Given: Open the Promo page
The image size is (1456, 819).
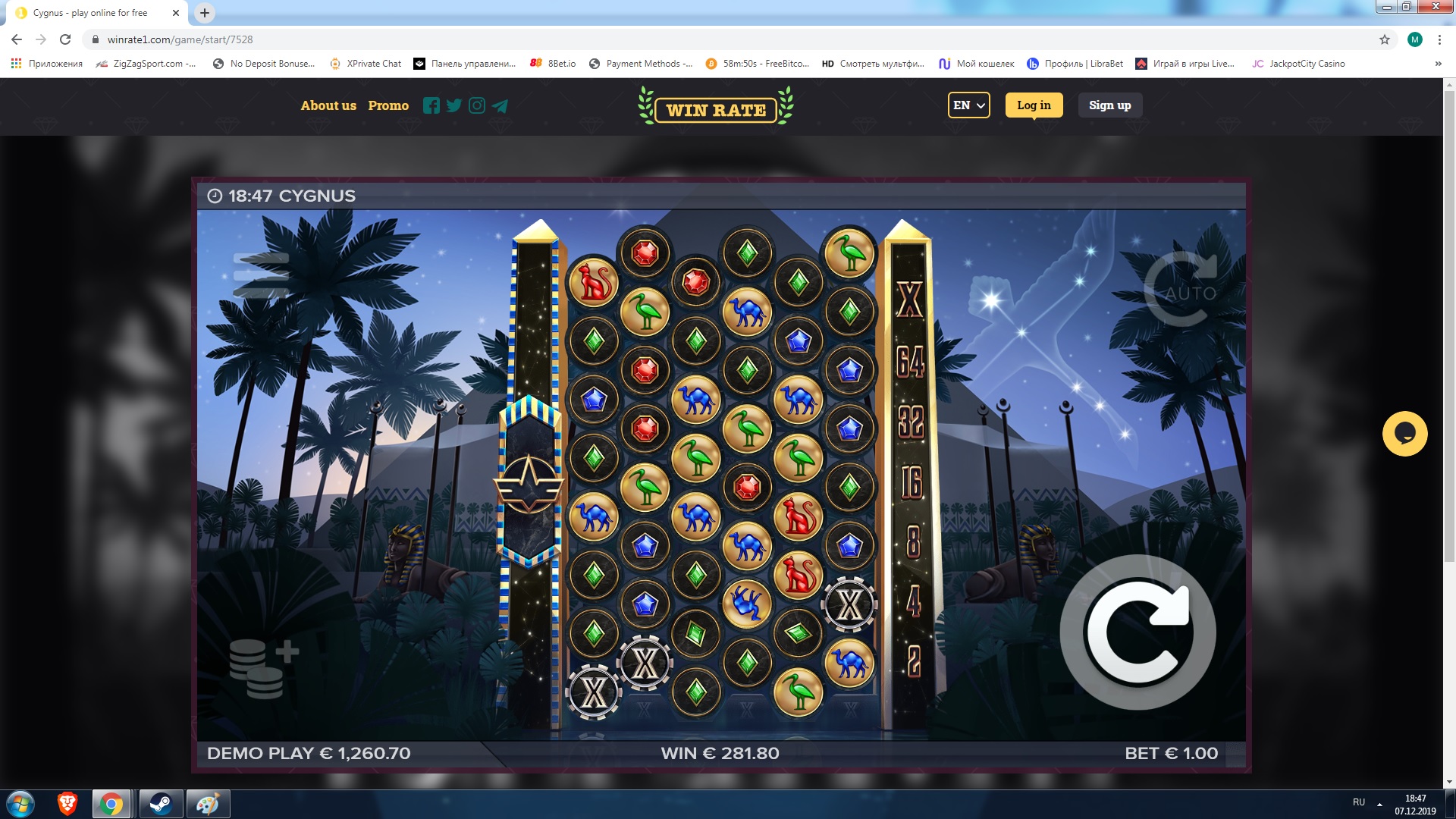Looking at the screenshot, I should [x=388, y=105].
